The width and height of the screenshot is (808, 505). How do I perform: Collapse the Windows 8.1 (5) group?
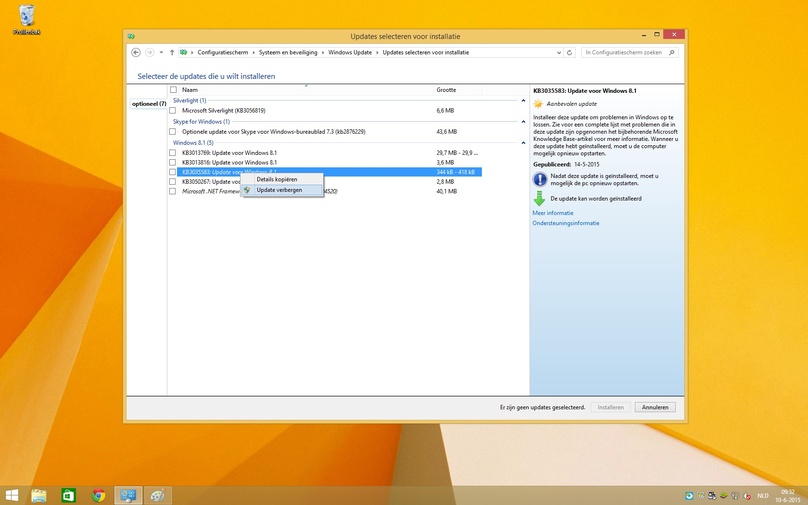pos(523,143)
